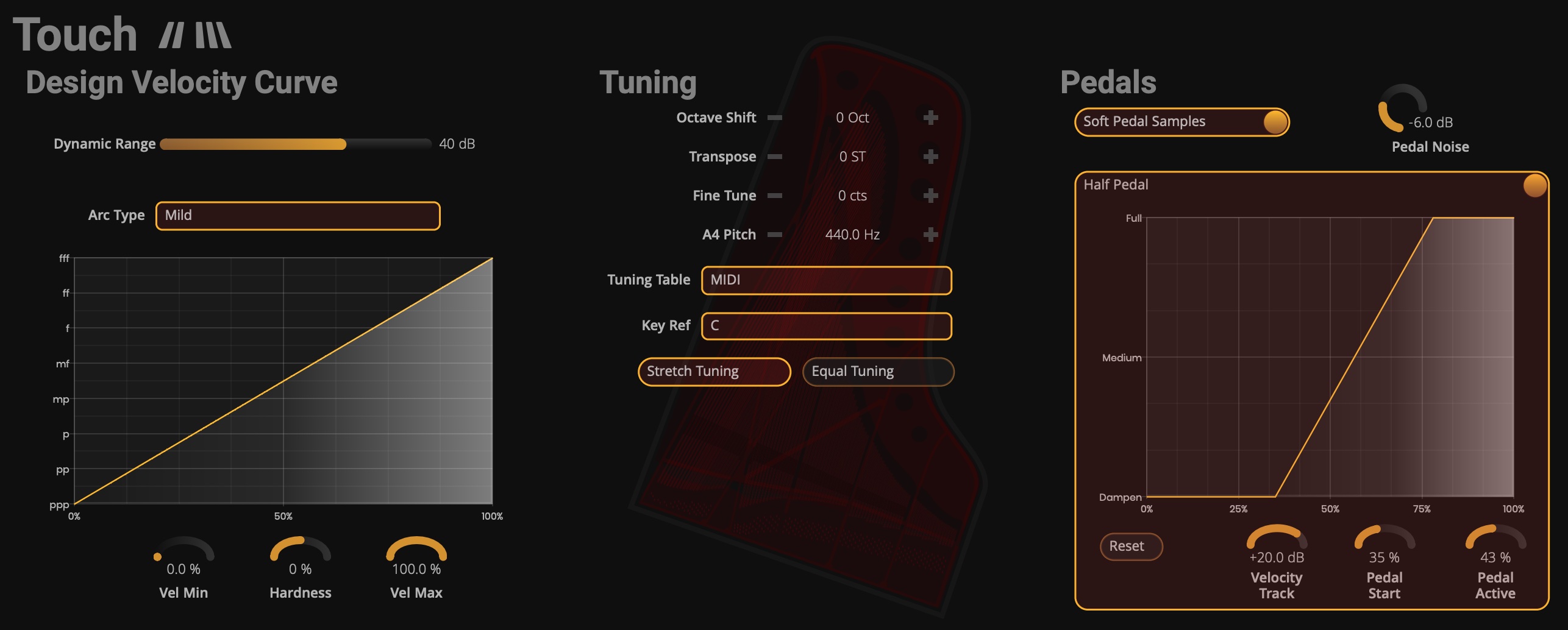Viewport: 1568px width, 630px height.
Task: Click the Octave Shift minus icon
Action: coord(775,118)
